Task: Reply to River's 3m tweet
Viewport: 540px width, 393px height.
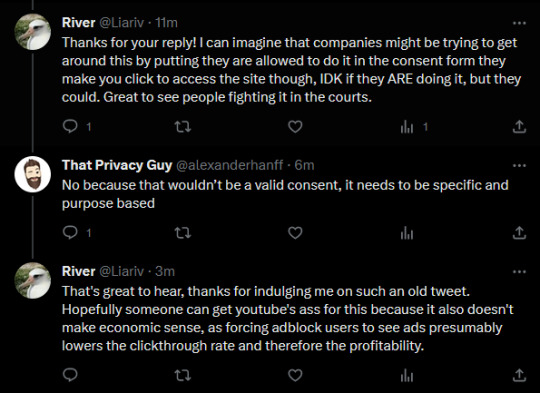Action: 70,375
